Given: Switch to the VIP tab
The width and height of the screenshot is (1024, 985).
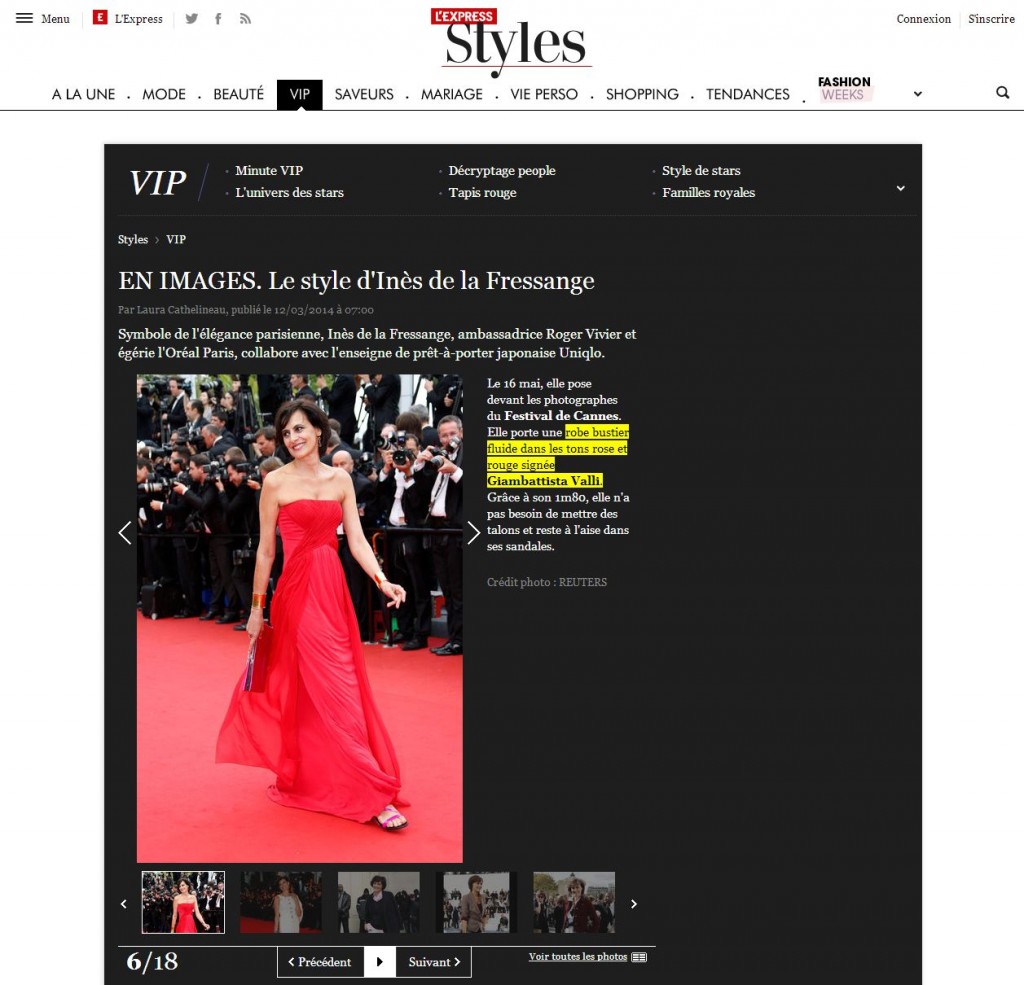Looking at the screenshot, I should point(299,94).
